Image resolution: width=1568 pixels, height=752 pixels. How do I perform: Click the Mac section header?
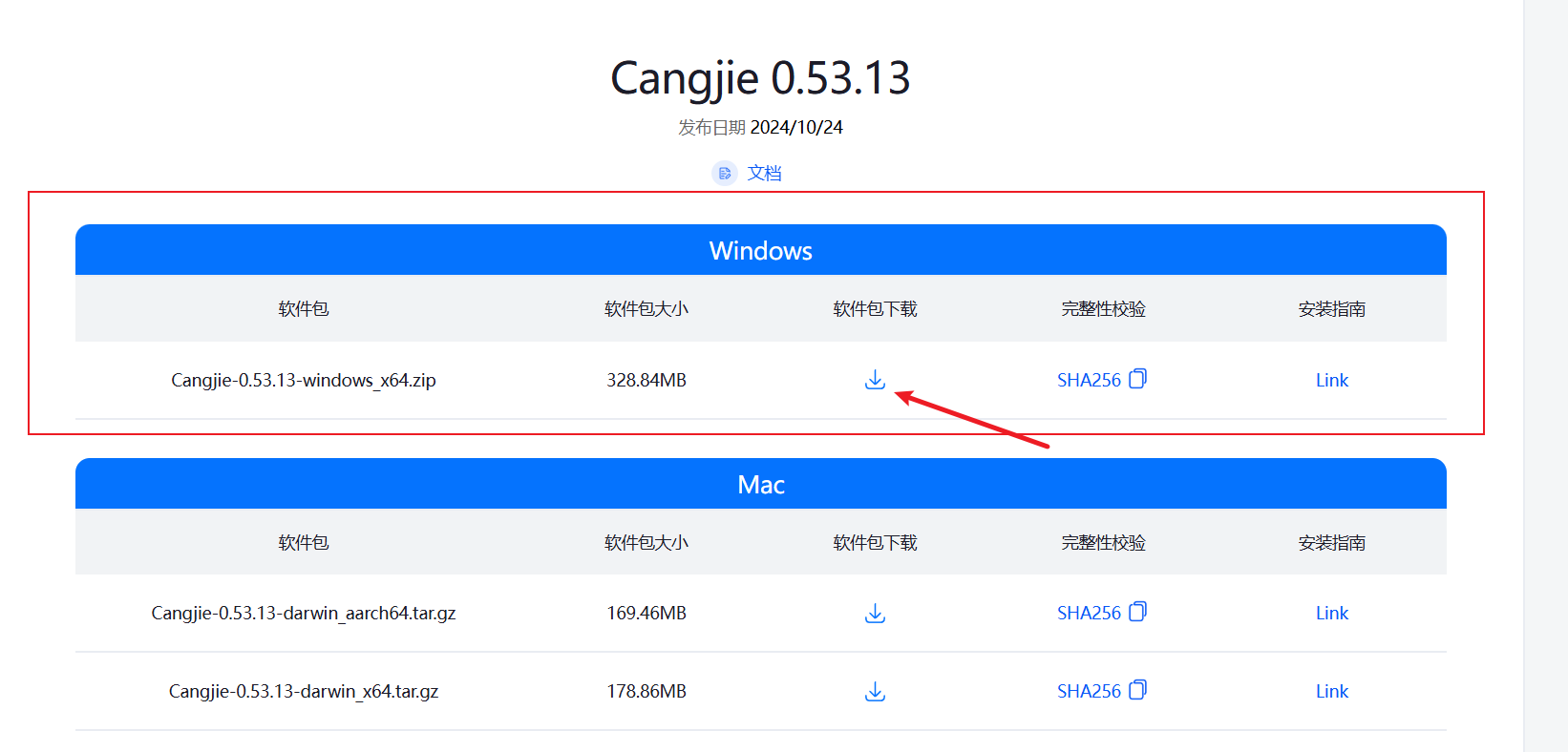pos(761,484)
